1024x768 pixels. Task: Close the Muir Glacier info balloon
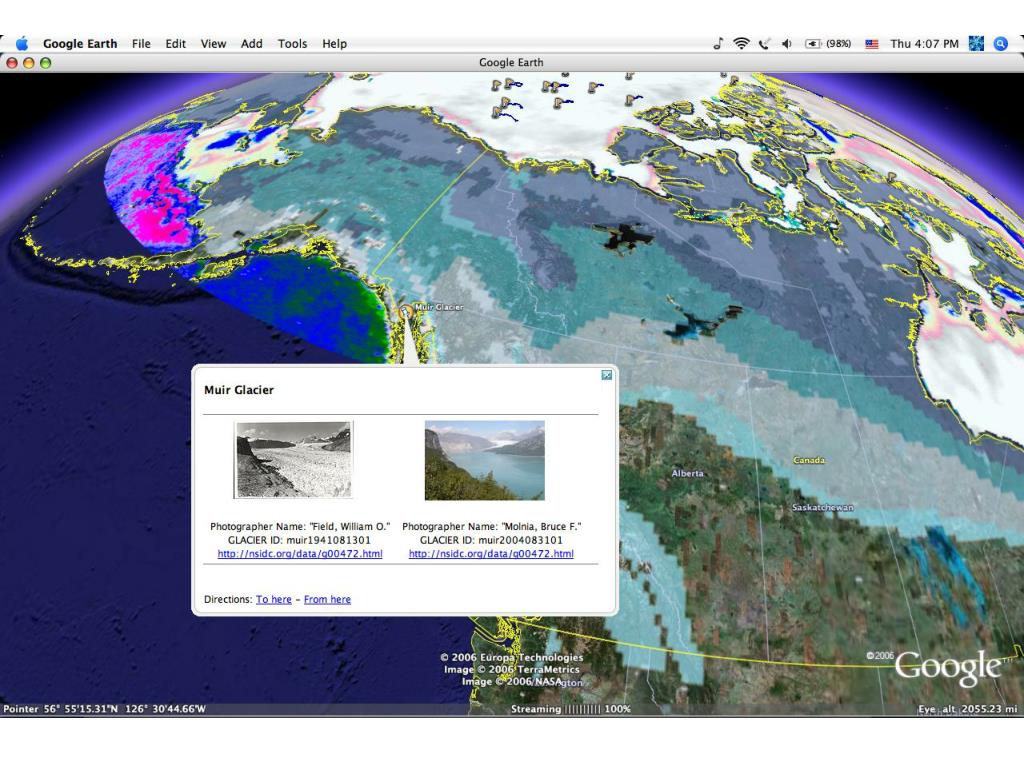coord(607,375)
